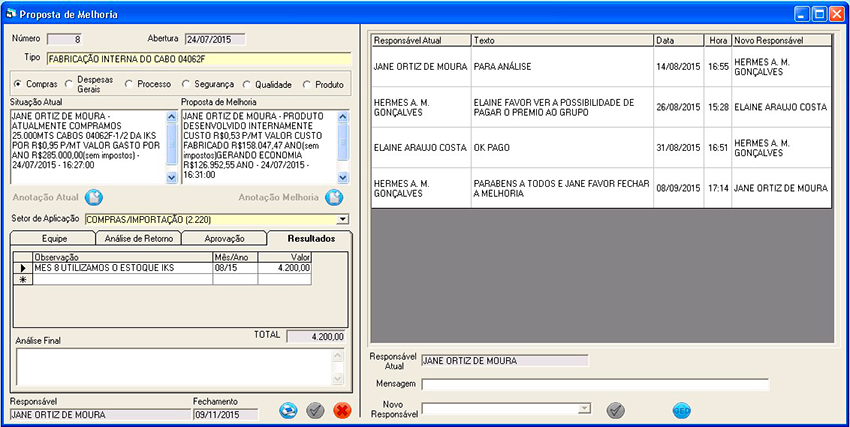Switch to the Equipe tab
850x427 pixels.
pos(54,238)
